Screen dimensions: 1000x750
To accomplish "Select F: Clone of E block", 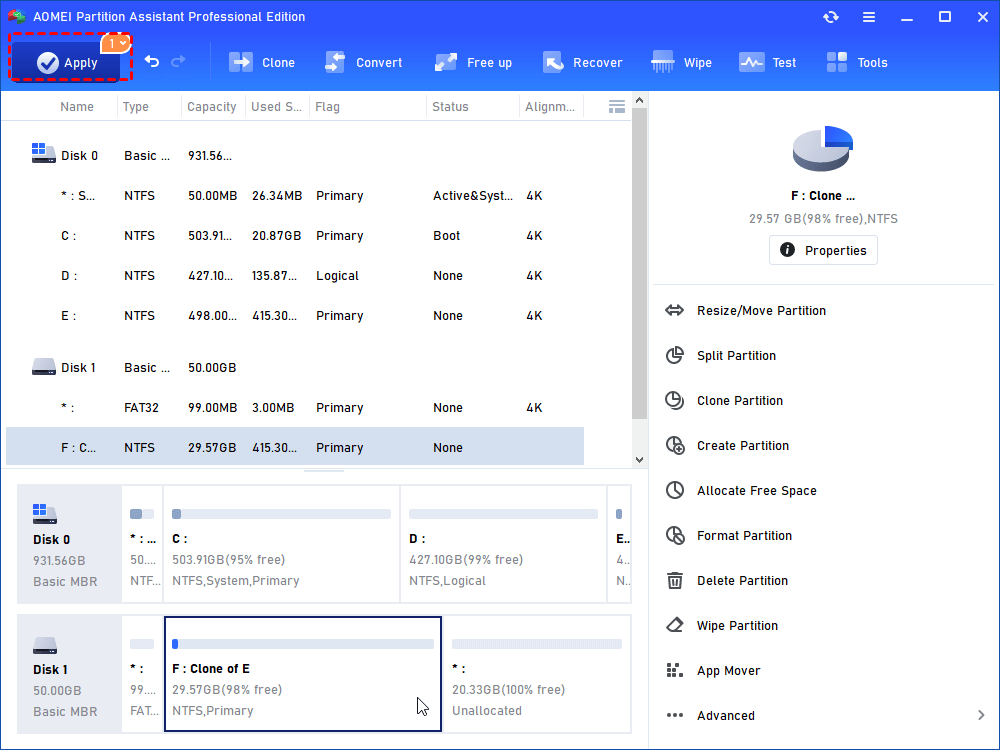I will pyautogui.click(x=303, y=674).
